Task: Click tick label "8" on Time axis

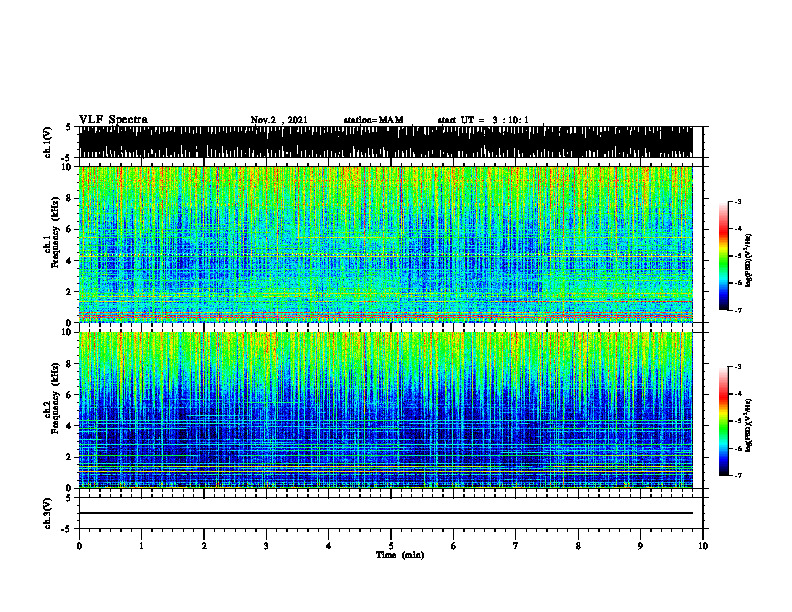Action: click(x=578, y=546)
